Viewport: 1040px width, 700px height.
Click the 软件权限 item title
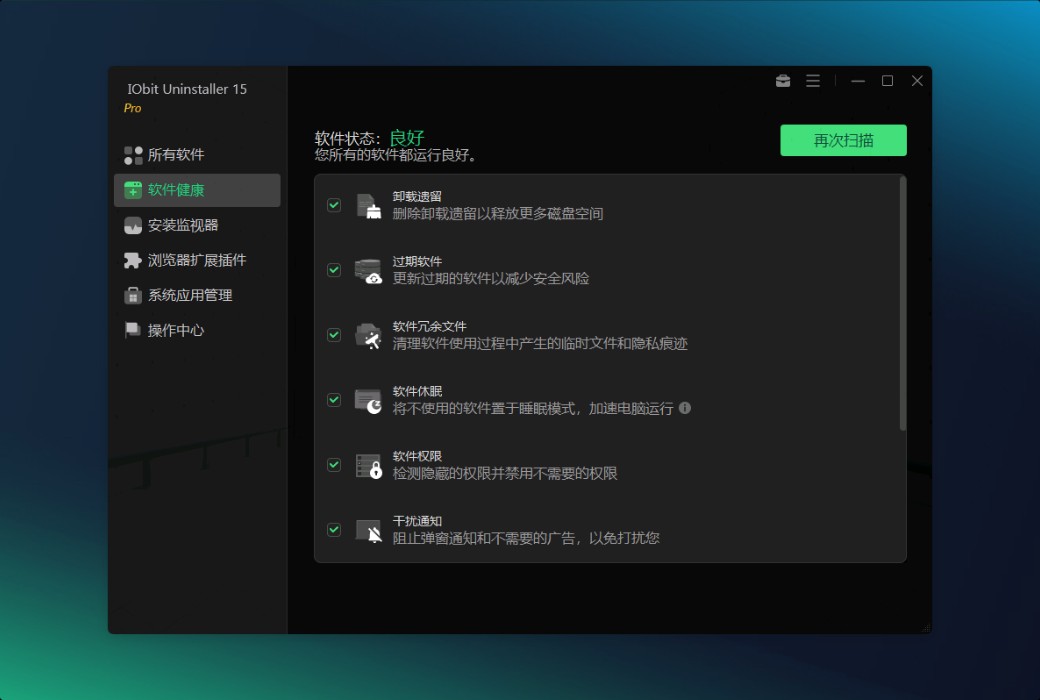tap(417, 456)
